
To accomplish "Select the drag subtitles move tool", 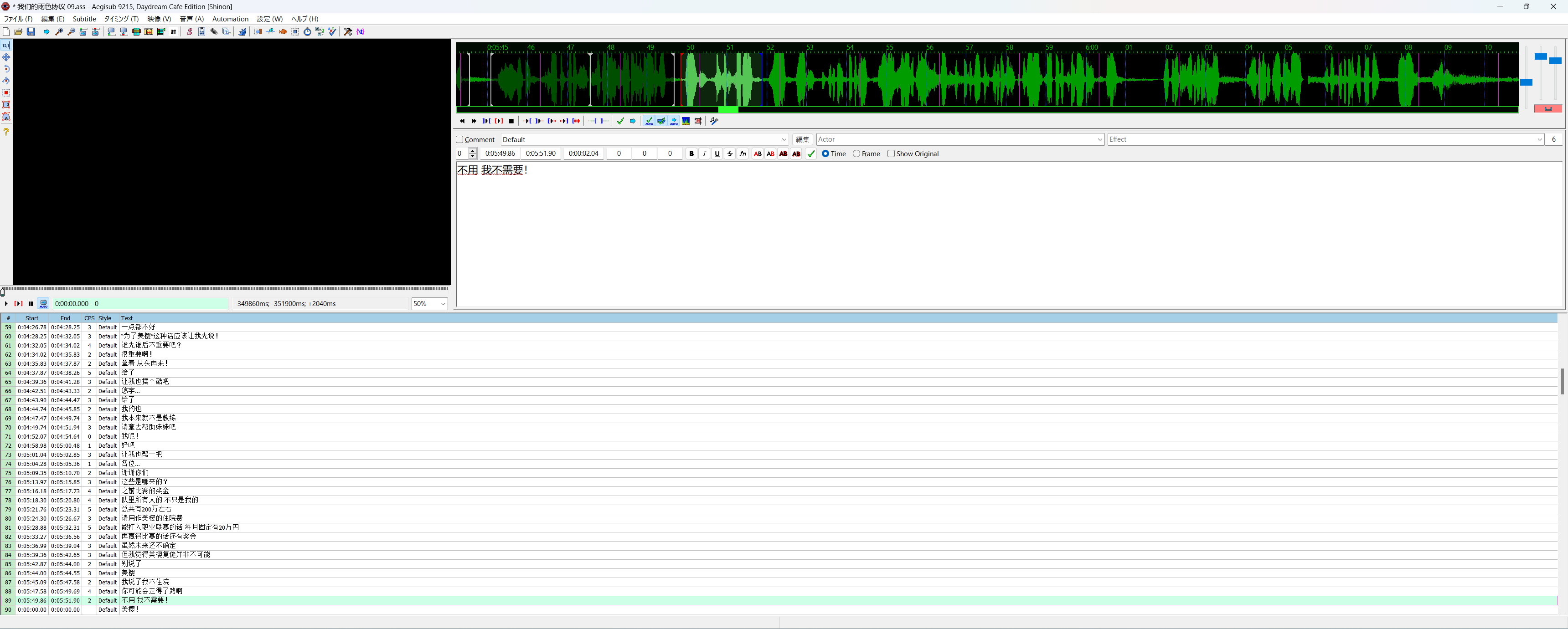I will pos(6,57).
